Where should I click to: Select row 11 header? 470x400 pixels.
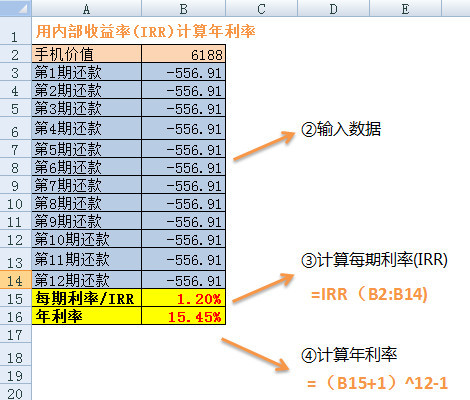[16, 221]
